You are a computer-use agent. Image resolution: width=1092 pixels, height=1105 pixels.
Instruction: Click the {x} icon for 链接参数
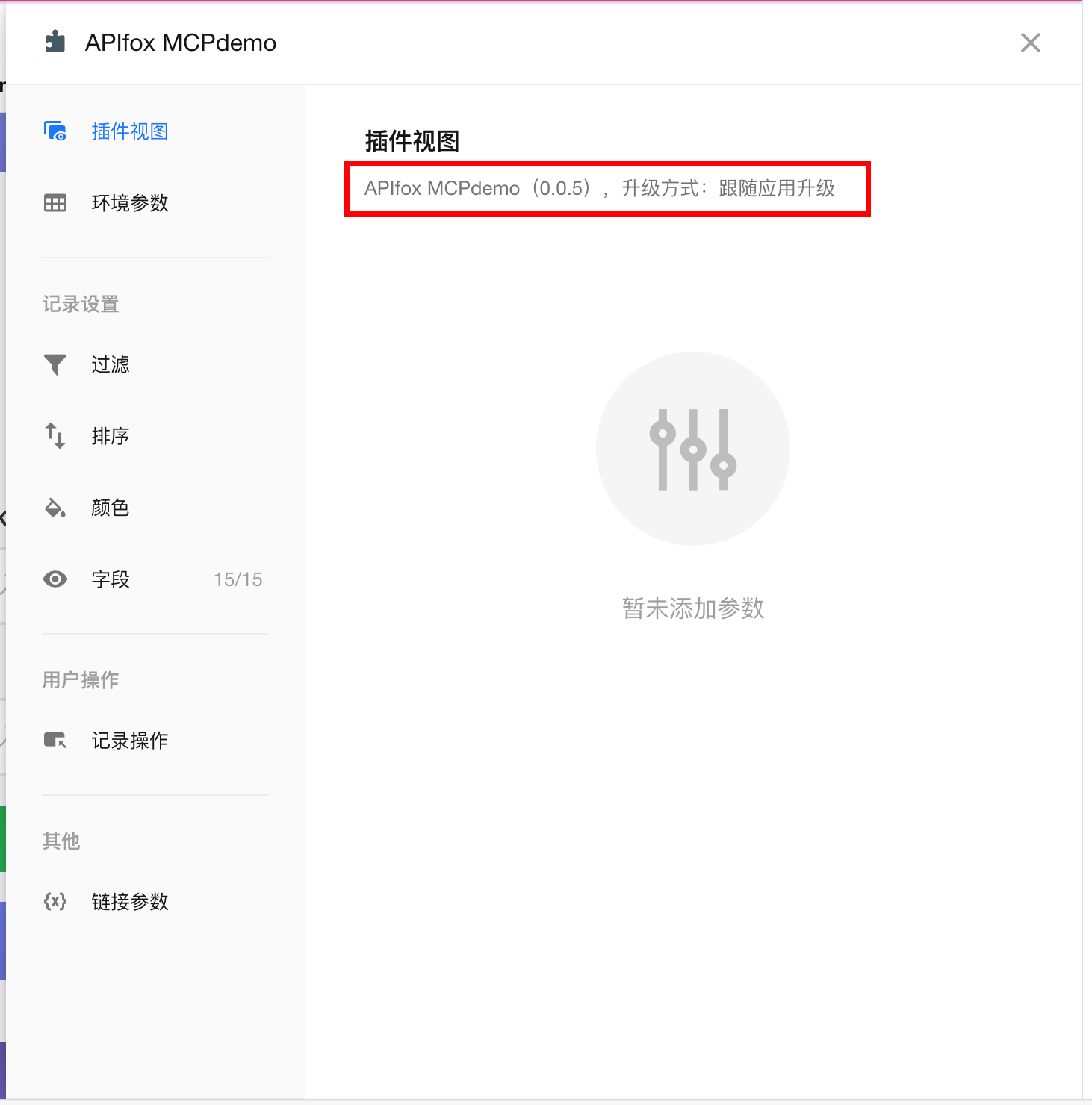tap(55, 902)
